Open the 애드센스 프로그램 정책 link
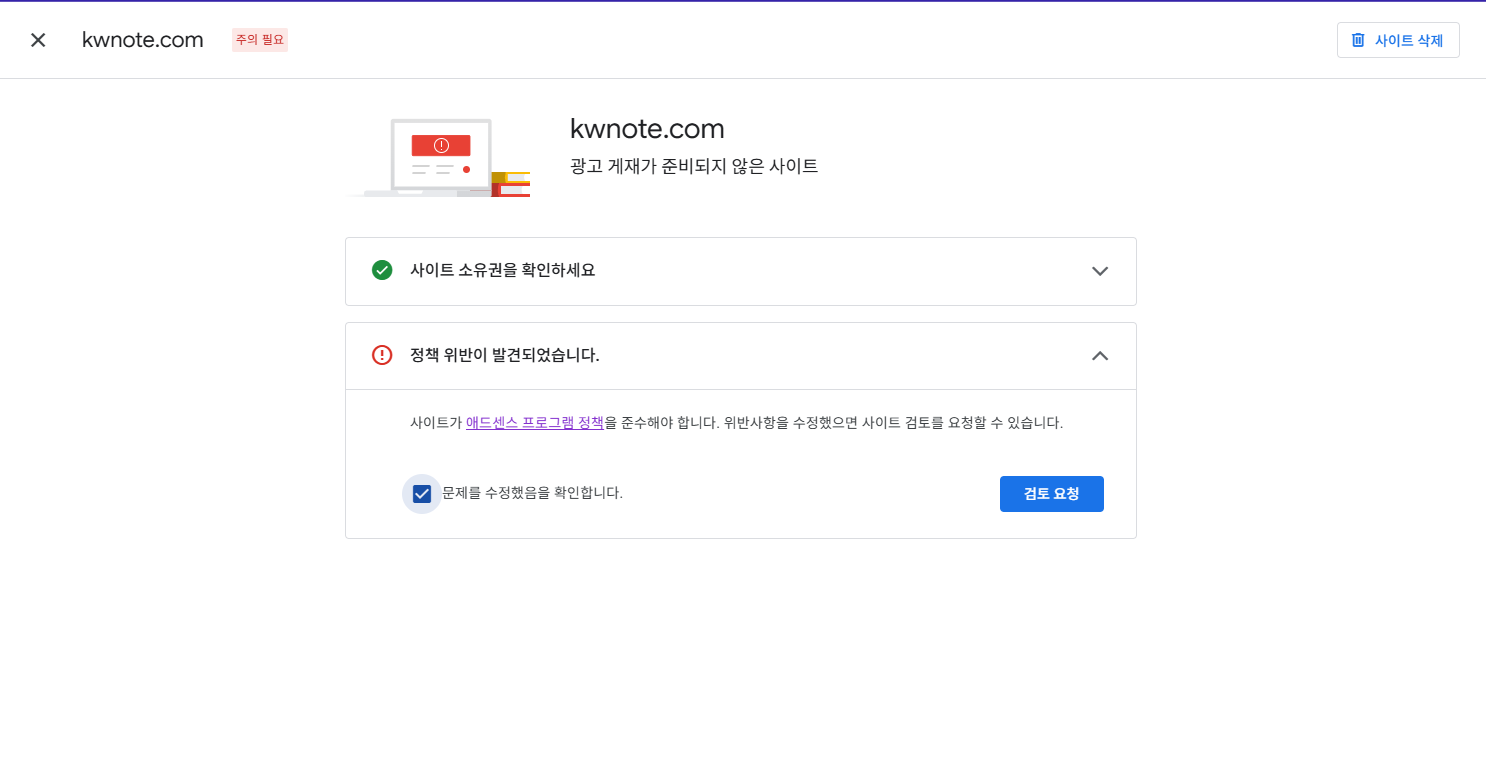 [535, 422]
